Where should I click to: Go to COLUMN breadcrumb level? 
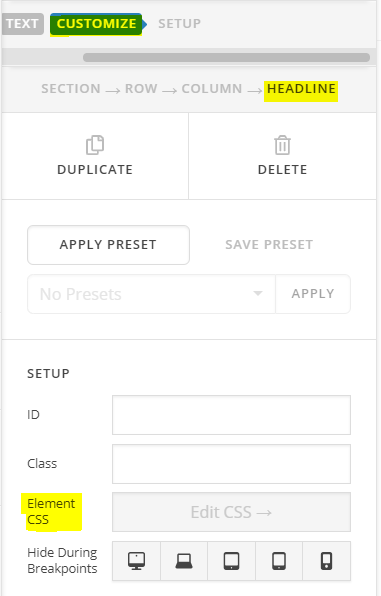click(212, 89)
